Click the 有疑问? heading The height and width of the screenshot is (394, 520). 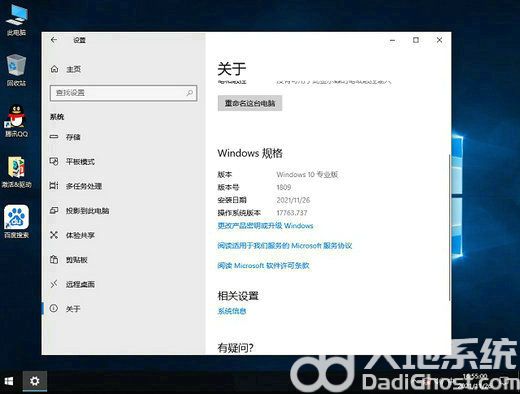[x=235, y=348]
